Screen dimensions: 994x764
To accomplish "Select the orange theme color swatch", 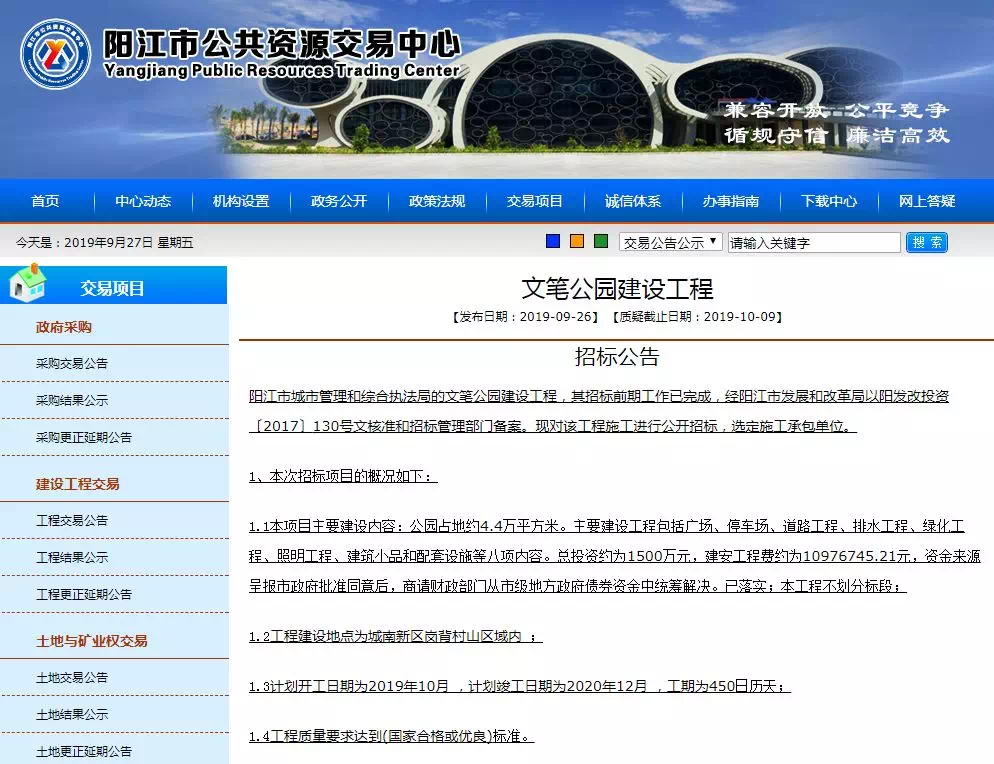I will pyautogui.click(x=577, y=241).
